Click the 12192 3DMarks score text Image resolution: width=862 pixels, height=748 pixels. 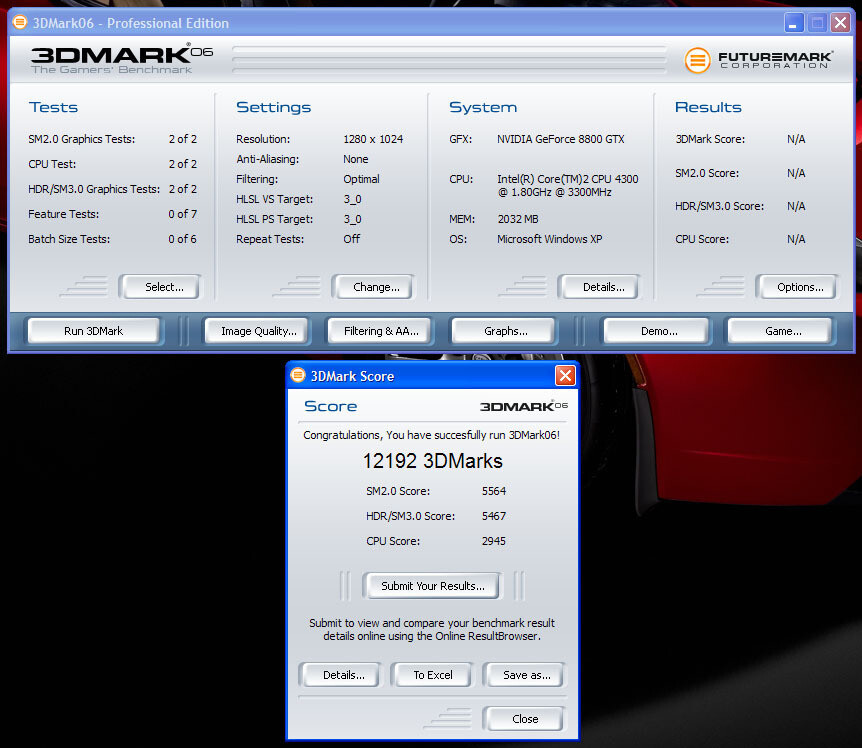tap(433, 461)
